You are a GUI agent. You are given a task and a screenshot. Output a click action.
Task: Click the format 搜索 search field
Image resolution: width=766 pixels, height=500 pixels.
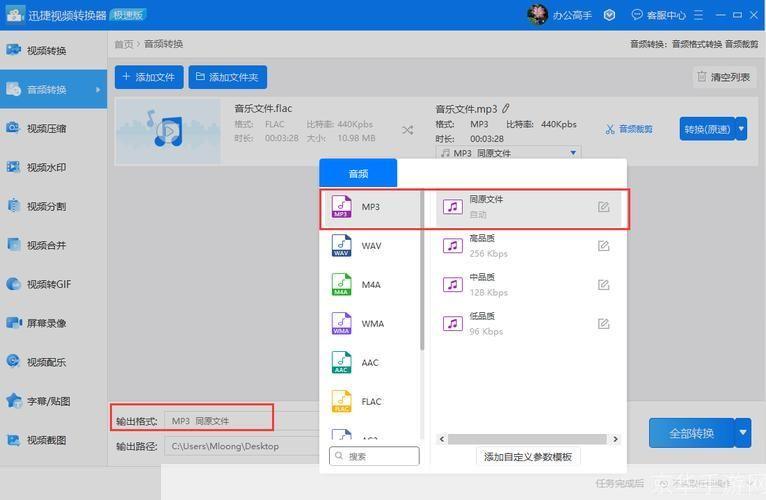pyautogui.click(x=374, y=456)
